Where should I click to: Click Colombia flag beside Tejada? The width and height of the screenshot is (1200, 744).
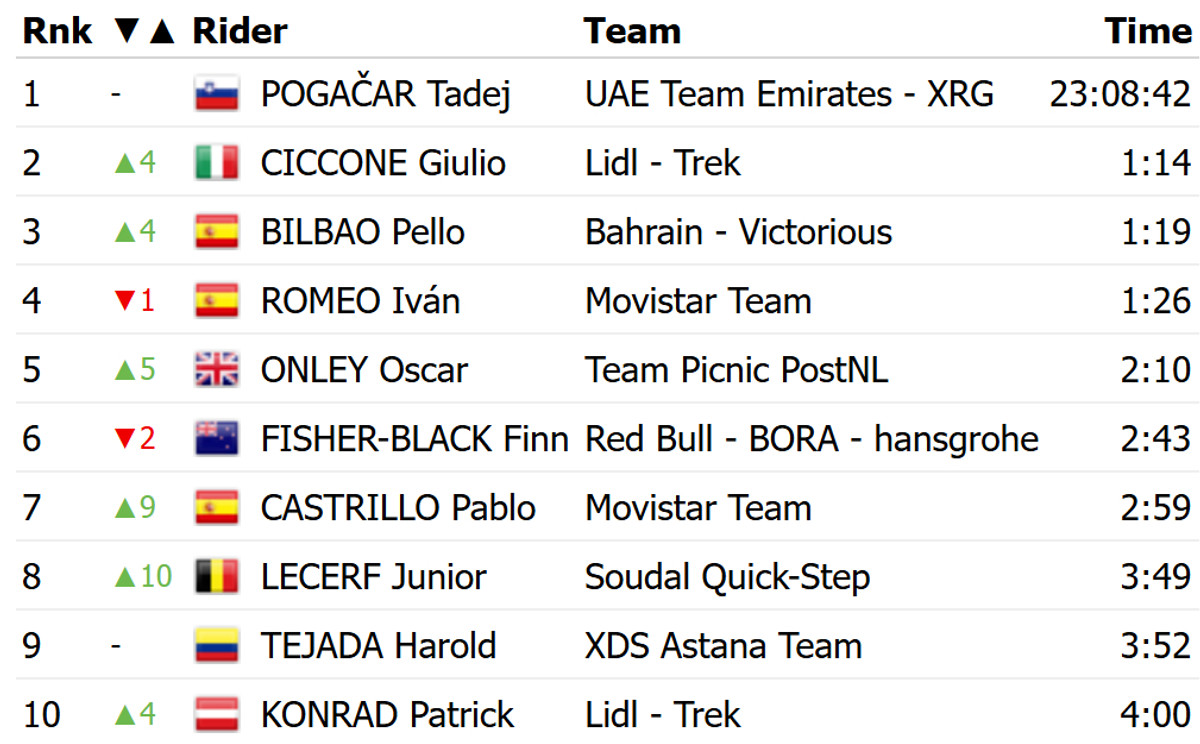coord(217,646)
